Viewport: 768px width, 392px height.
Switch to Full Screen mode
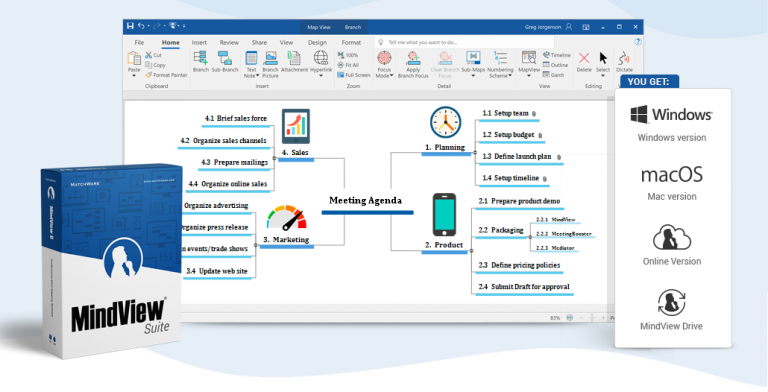tap(354, 75)
